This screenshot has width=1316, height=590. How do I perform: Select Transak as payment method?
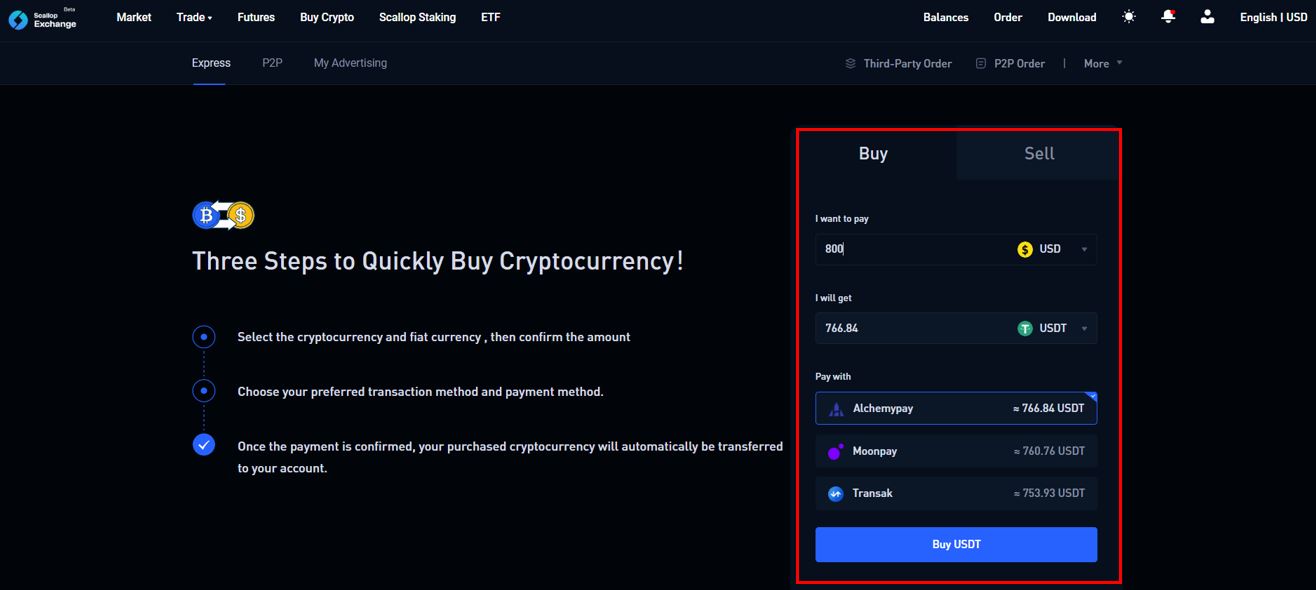point(956,493)
